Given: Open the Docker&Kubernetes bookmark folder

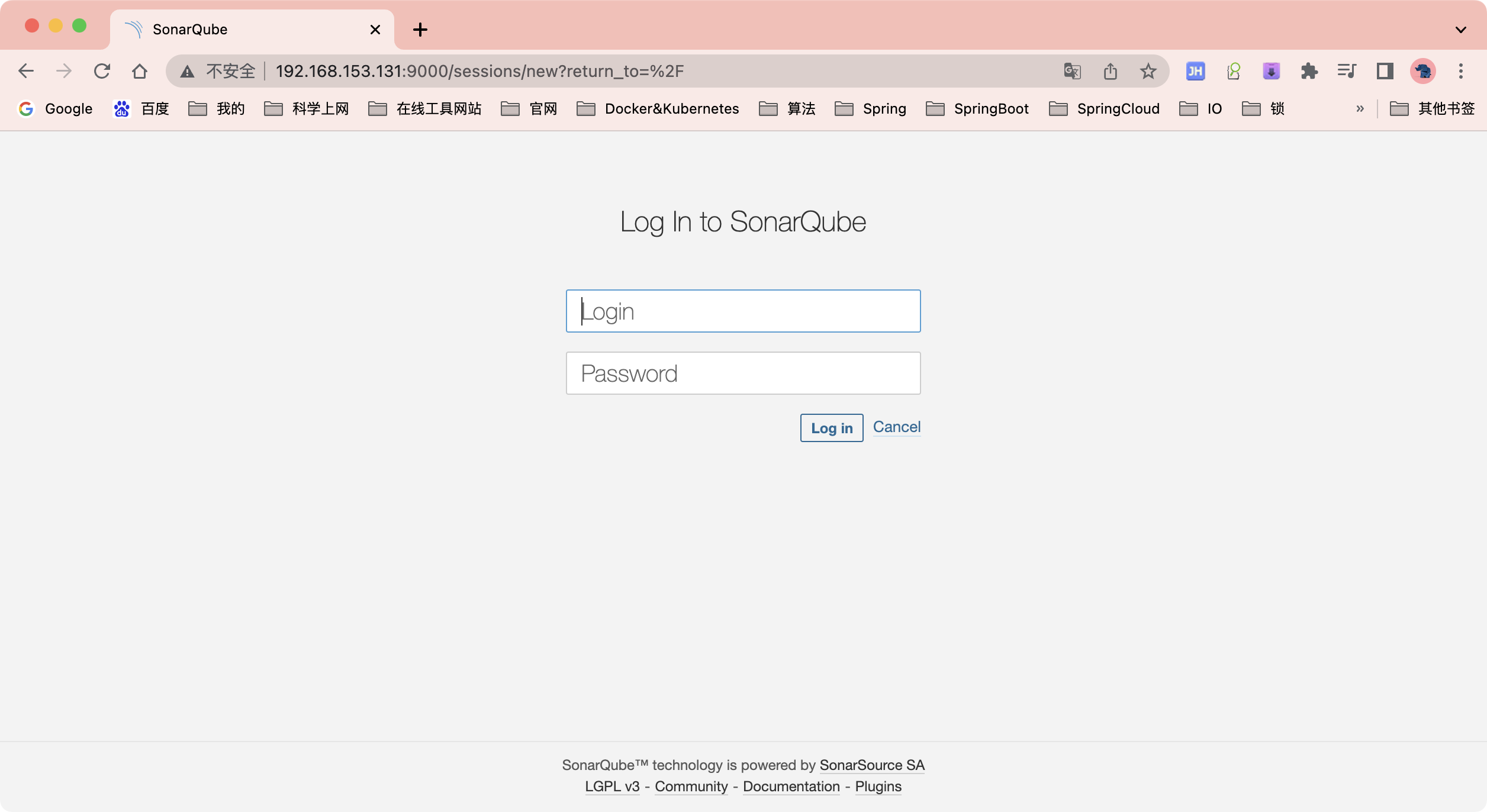Looking at the screenshot, I should coord(658,109).
